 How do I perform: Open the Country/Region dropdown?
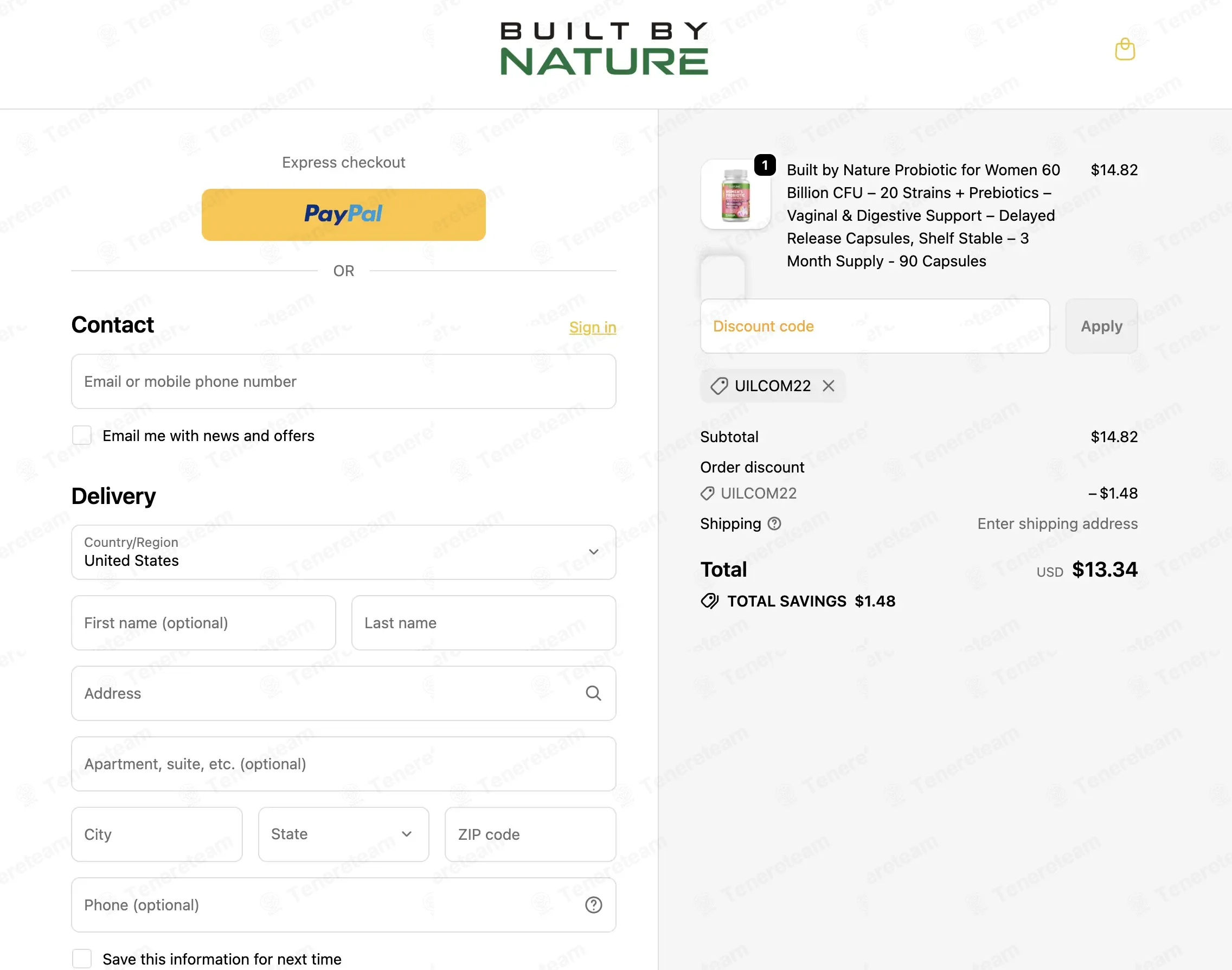click(343, 552)
